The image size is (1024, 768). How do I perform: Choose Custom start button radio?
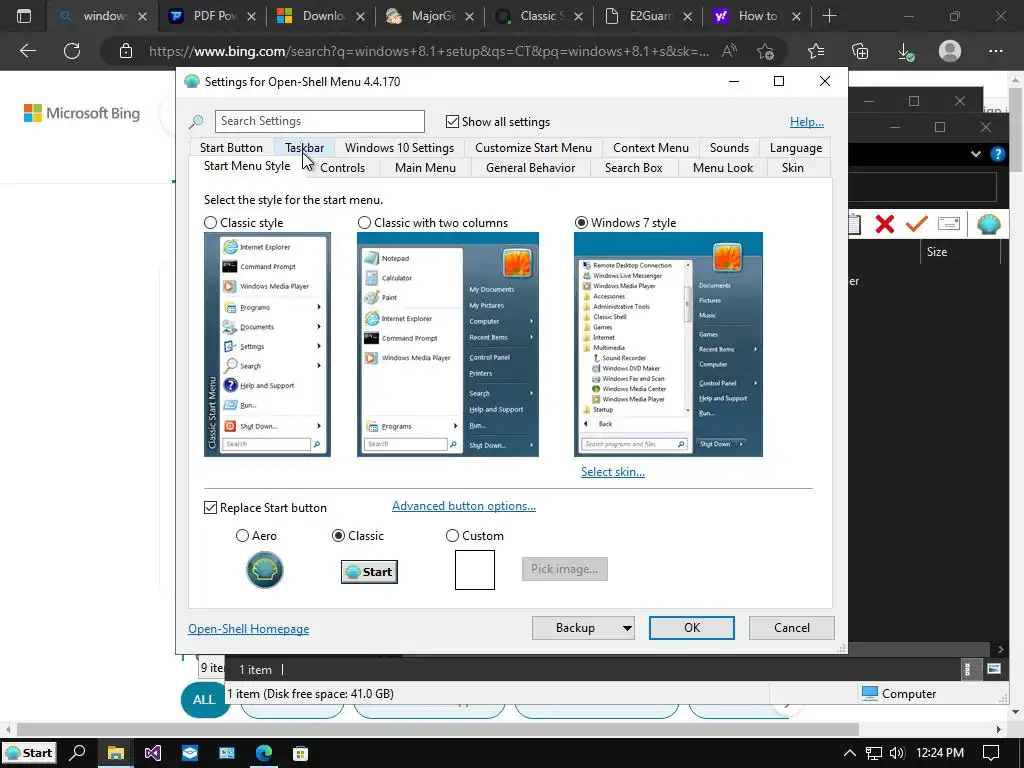coord(452,536)
